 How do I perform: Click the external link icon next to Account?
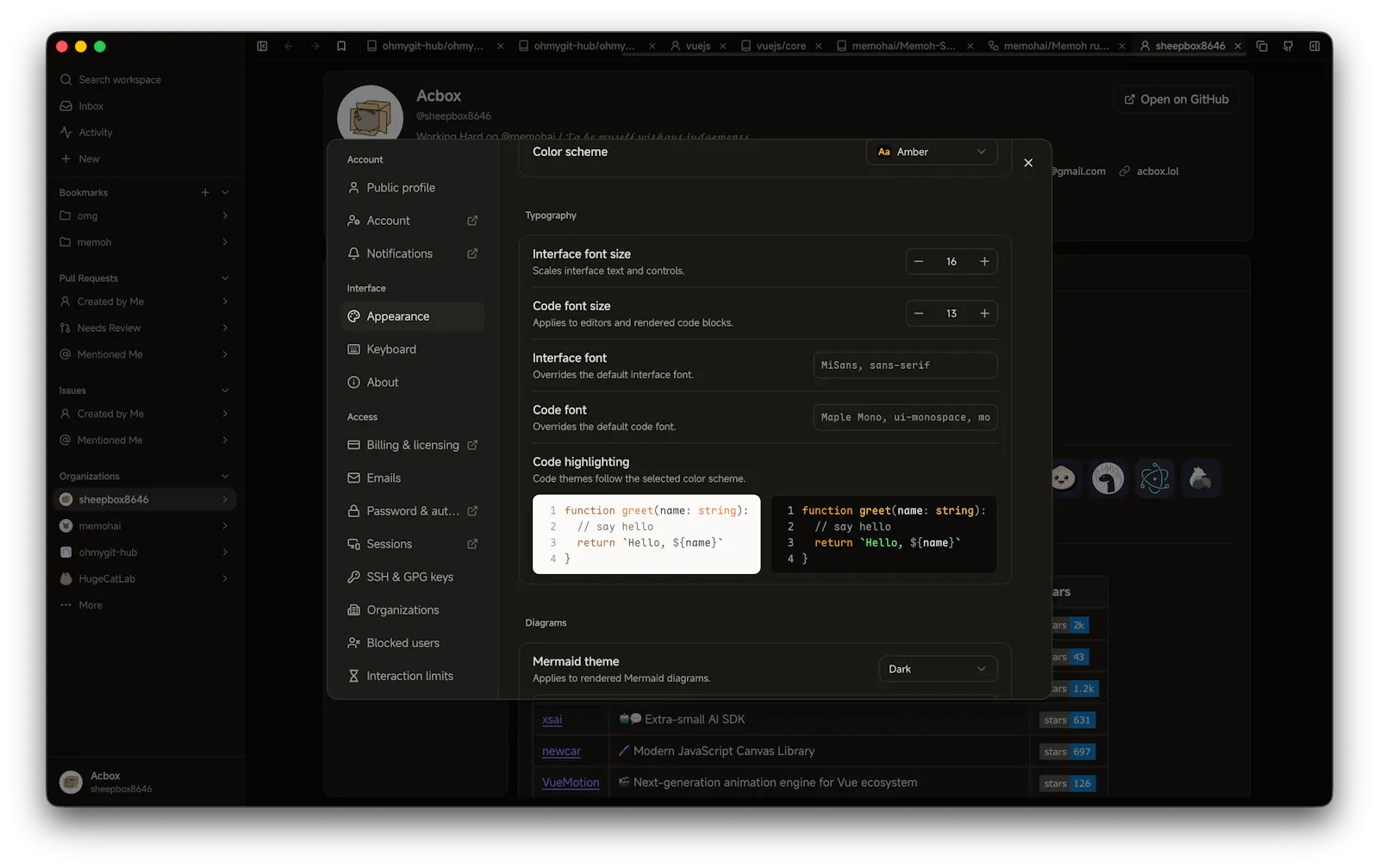472,221
